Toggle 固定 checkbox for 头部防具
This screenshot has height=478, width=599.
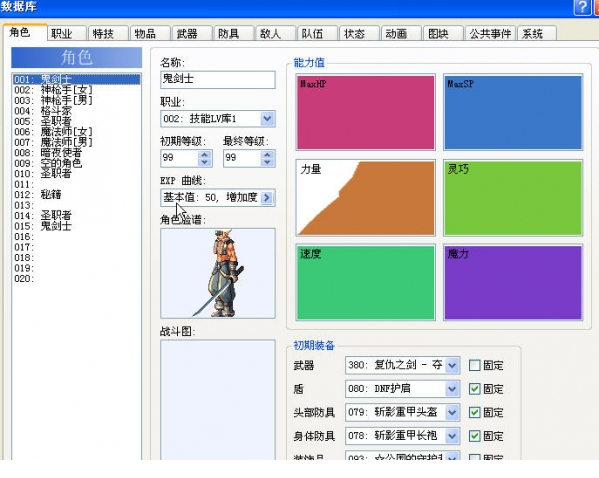(474, 413)
